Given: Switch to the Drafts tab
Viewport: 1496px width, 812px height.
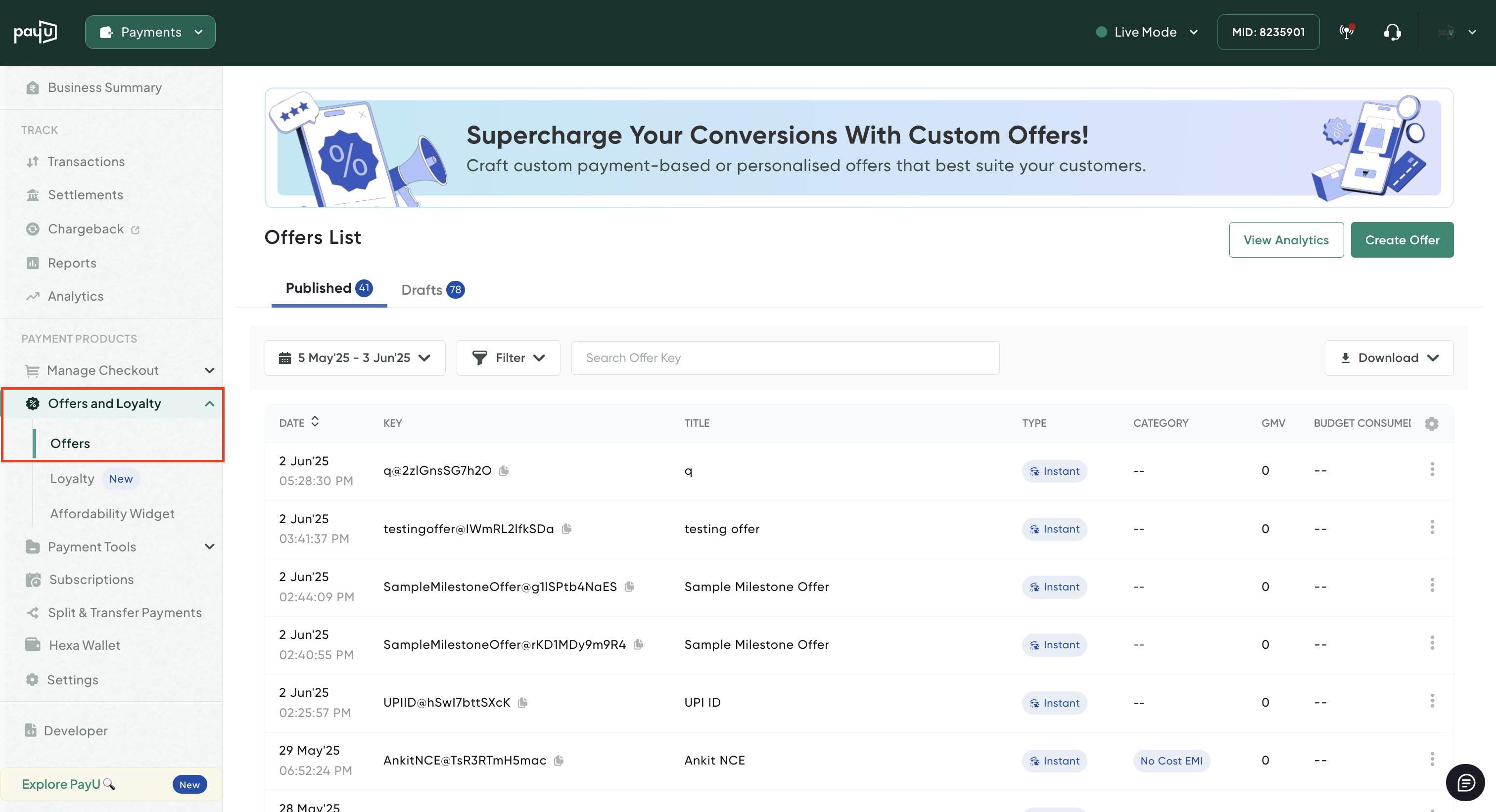Looking at the screenshot, I should [x=433, y=290].
